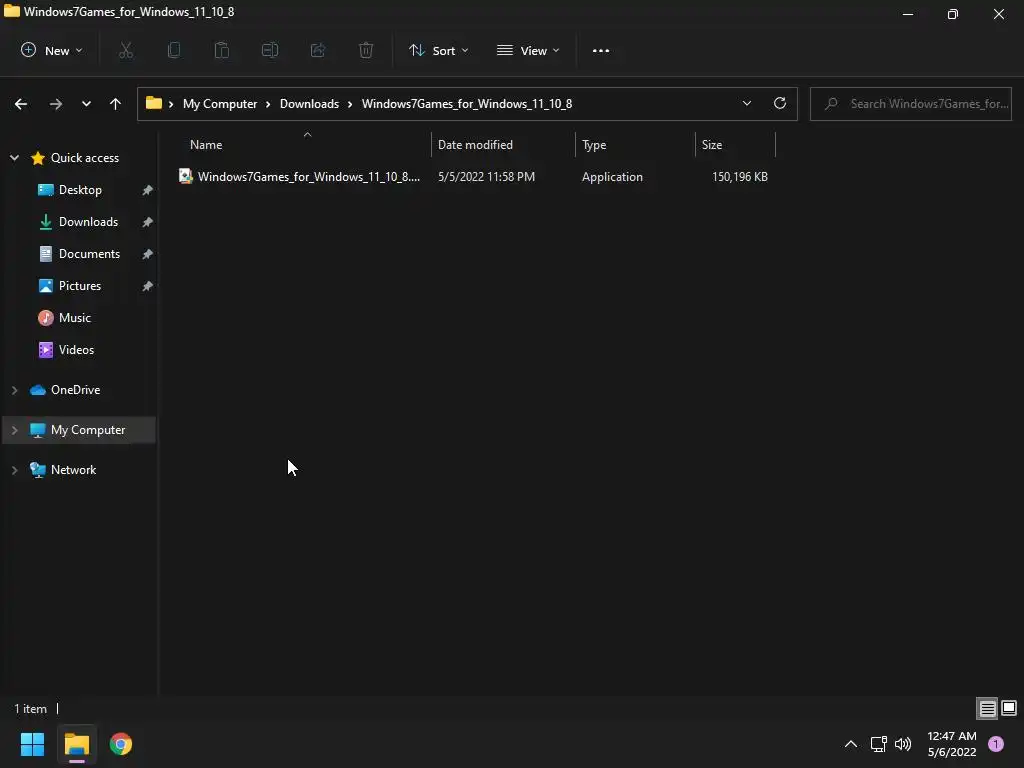Click the pin icon next to Downloads
Screen dimensions: 1024x768
[148, 222]
